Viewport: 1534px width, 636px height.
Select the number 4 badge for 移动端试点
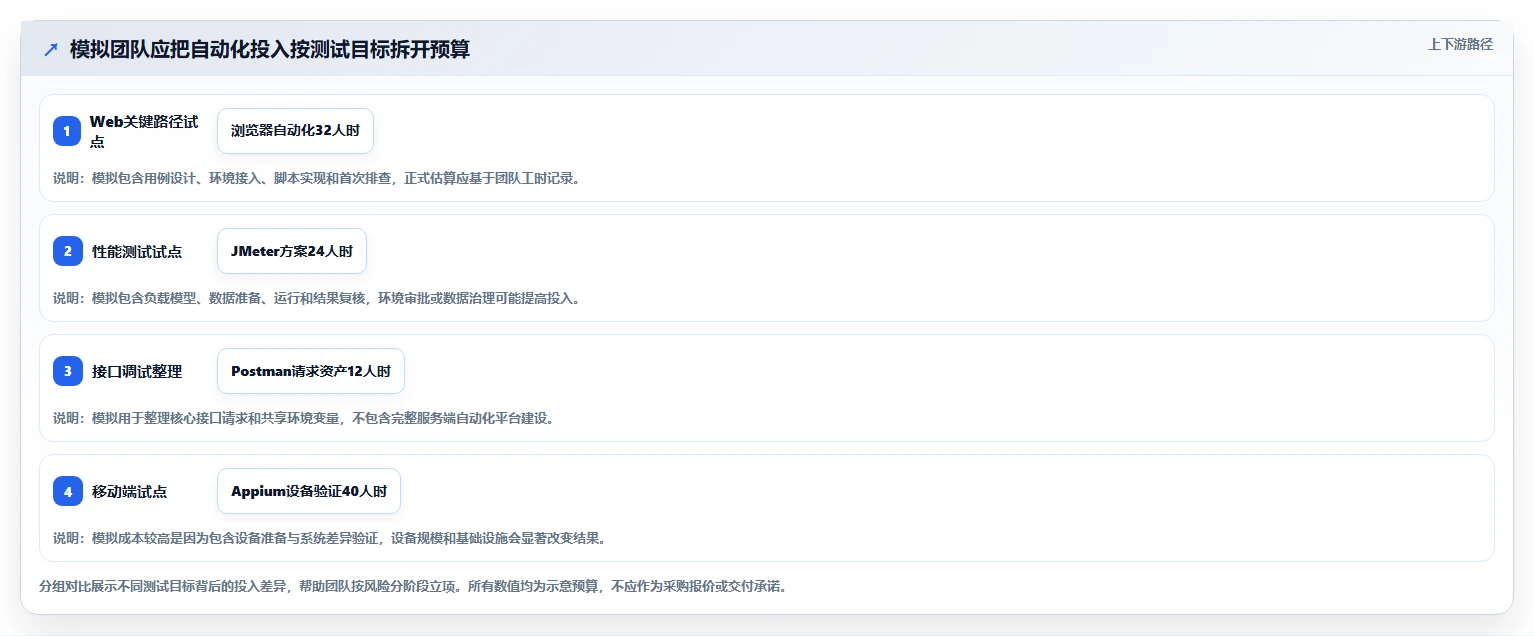pos(67,491)
